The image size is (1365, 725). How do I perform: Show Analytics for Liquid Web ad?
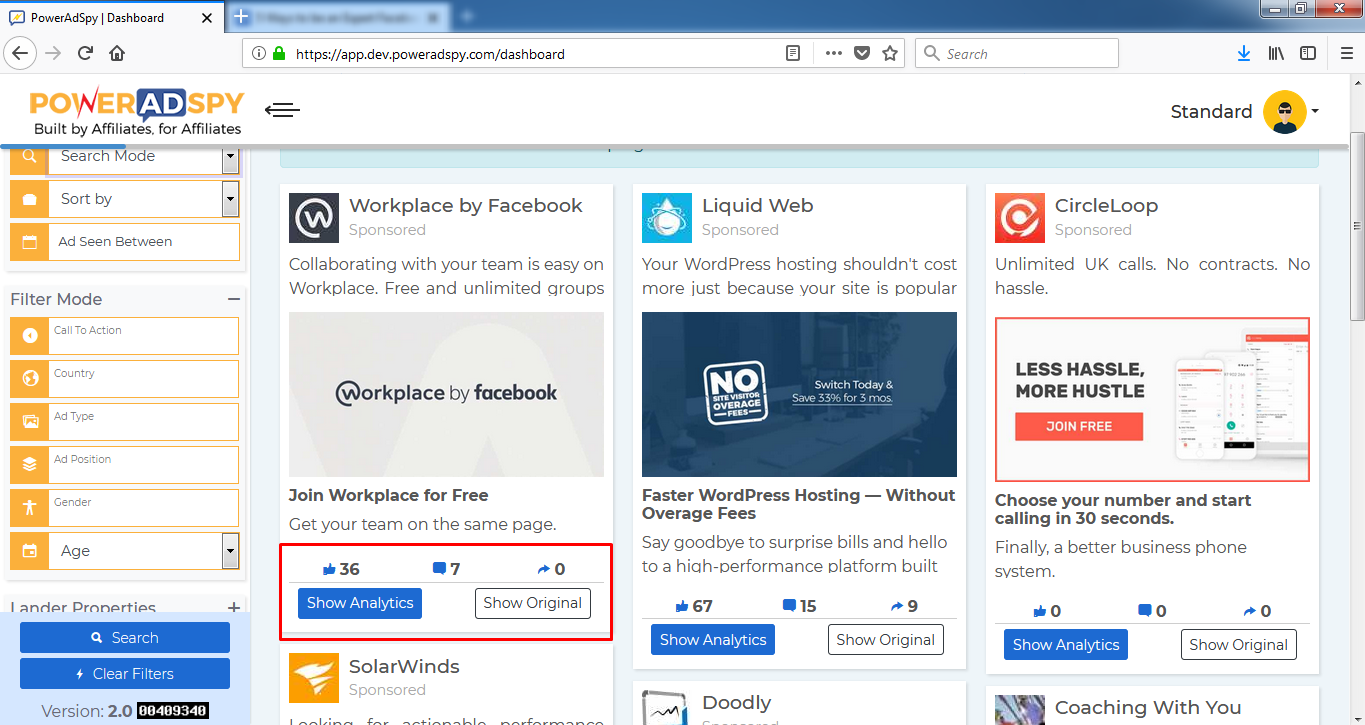pyautogui.click(x=713, y=640)
